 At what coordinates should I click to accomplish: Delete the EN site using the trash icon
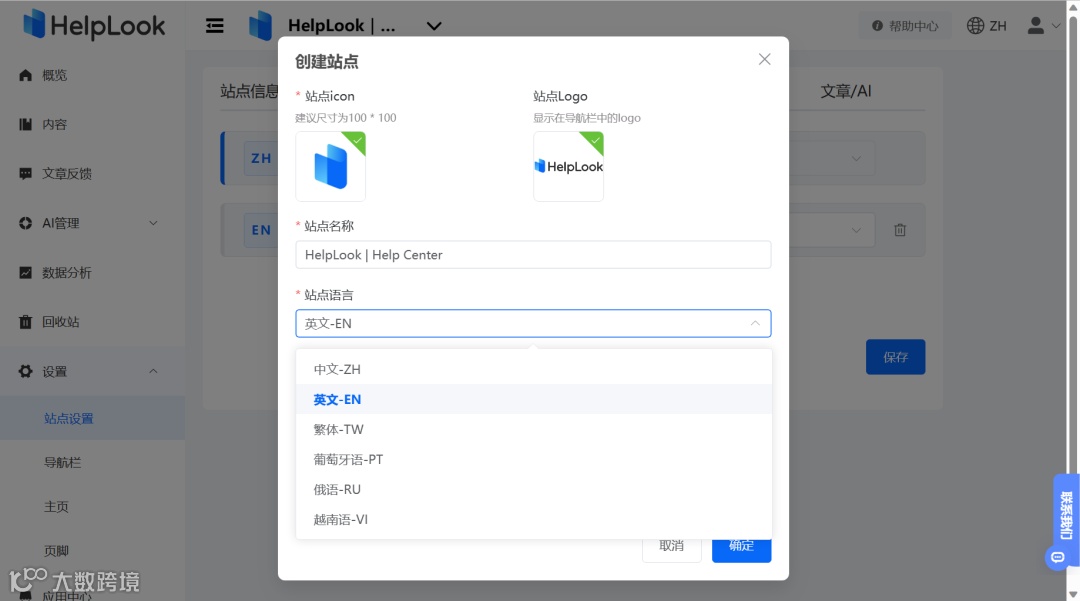click(899, 229)
